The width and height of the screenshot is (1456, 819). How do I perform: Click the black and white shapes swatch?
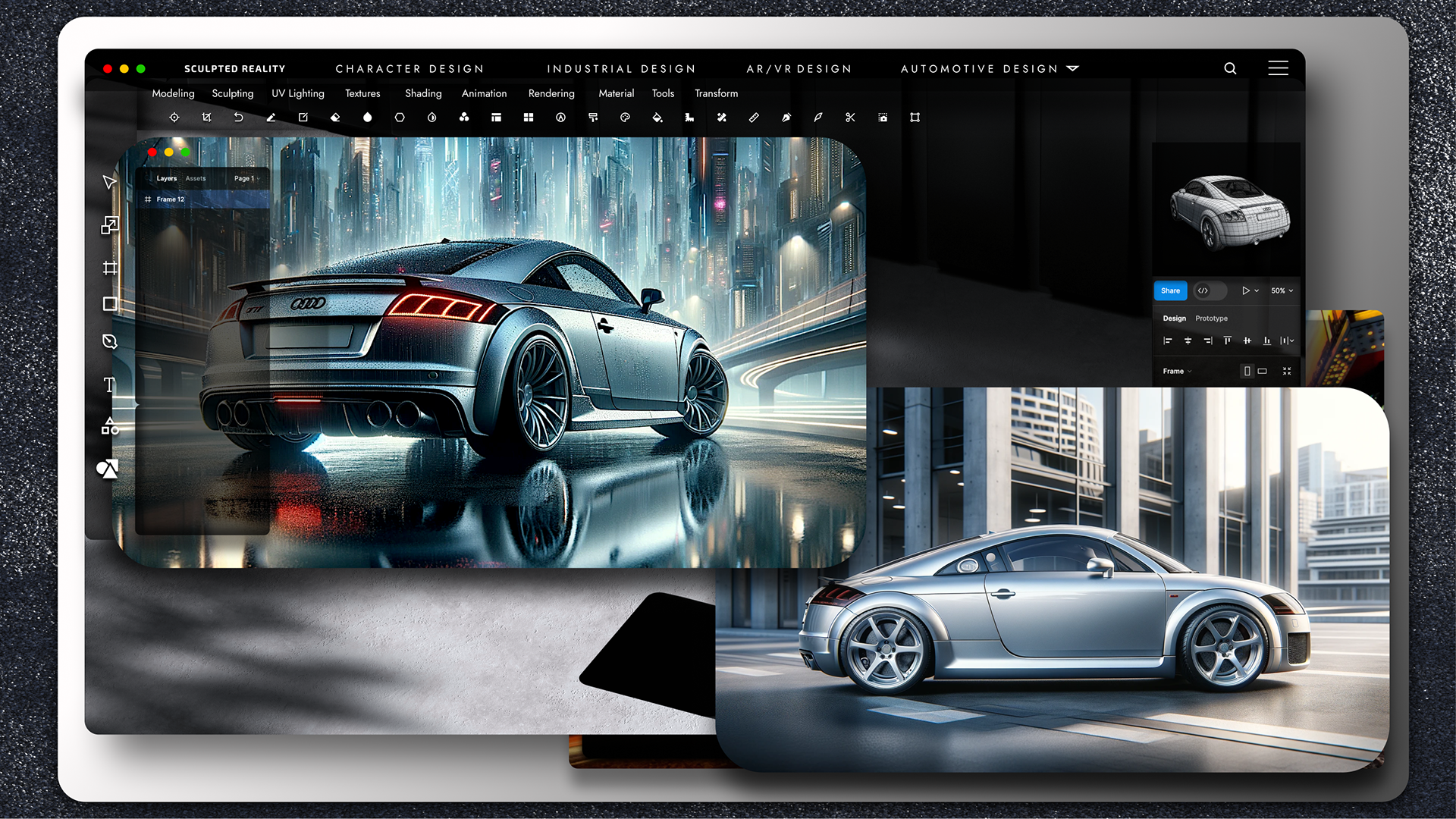tap(108, 469)
